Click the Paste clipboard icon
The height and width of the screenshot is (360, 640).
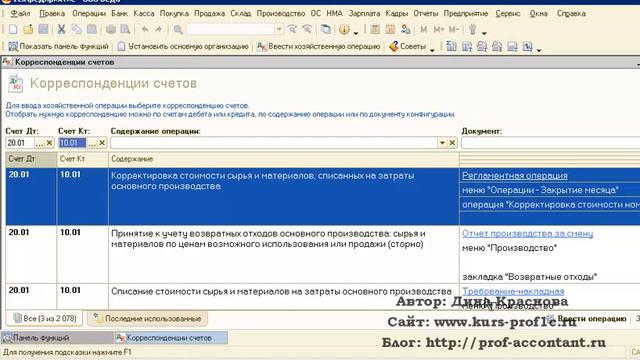click(x=92, y=29)
